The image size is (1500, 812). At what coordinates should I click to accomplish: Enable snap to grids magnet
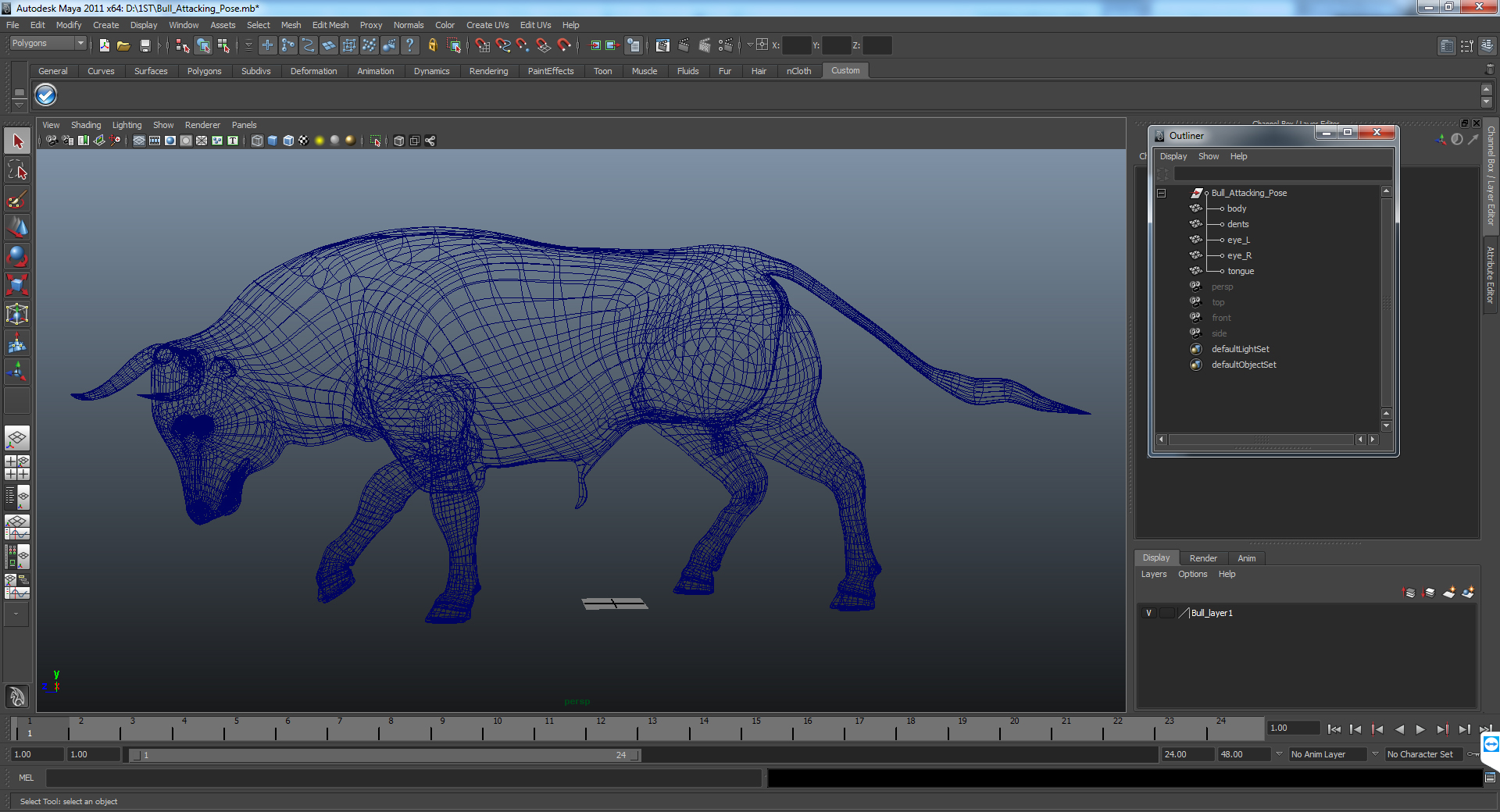point(483,46)
